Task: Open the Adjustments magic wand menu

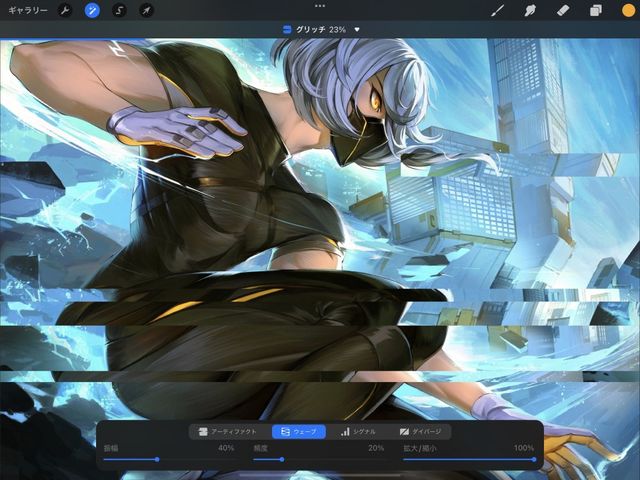Action: [92, 10]
